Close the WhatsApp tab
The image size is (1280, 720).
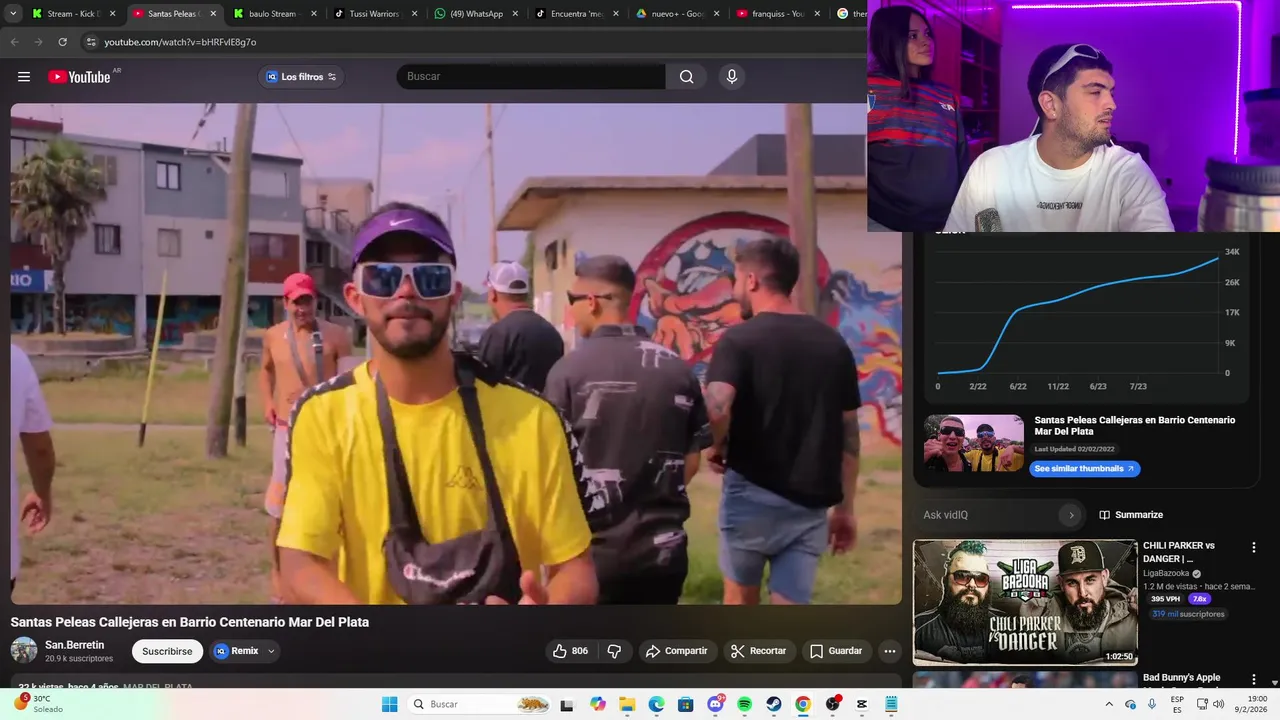515,14
